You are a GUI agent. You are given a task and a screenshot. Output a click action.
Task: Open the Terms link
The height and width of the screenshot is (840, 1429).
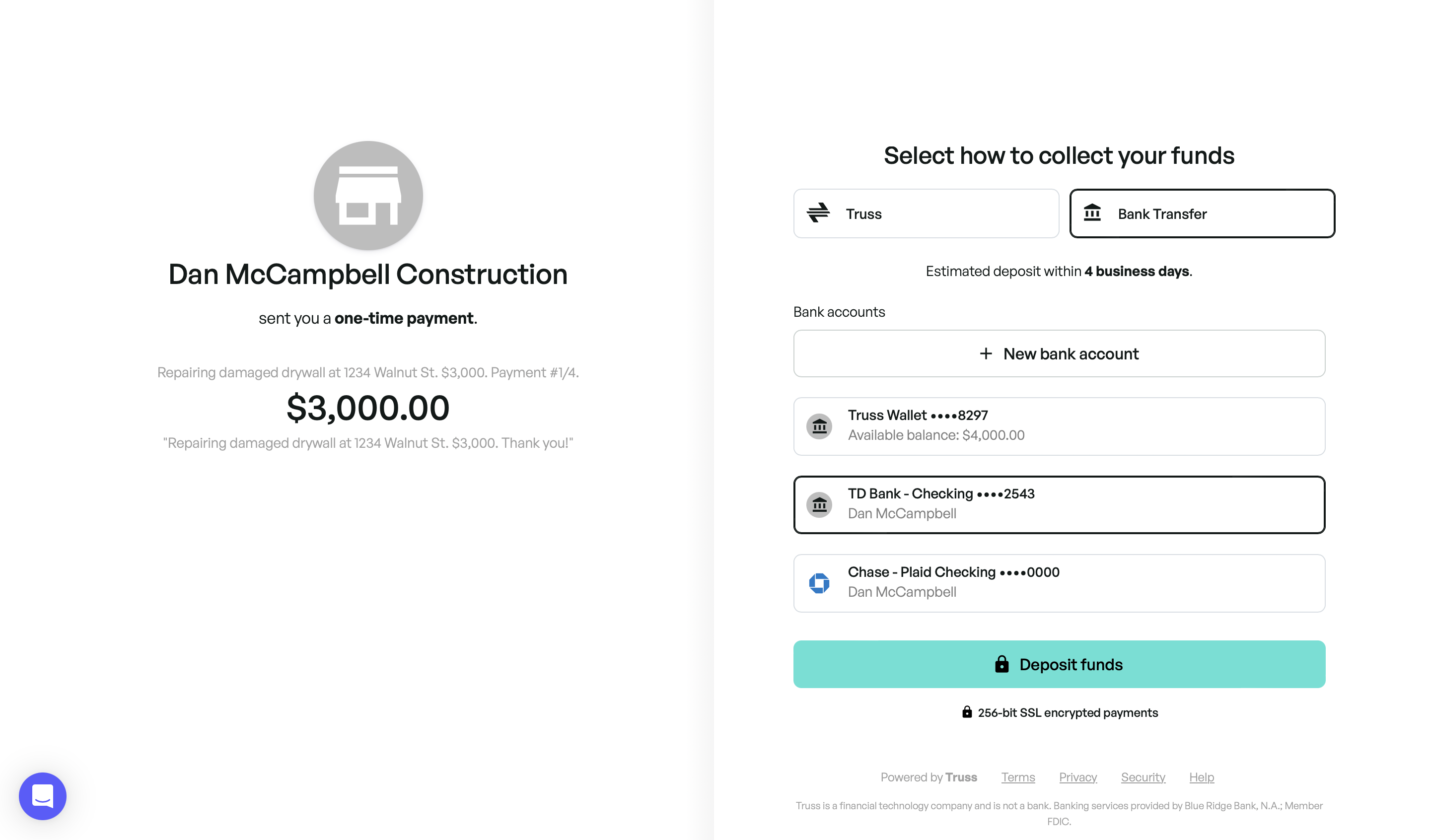[x=1018, y=777]
